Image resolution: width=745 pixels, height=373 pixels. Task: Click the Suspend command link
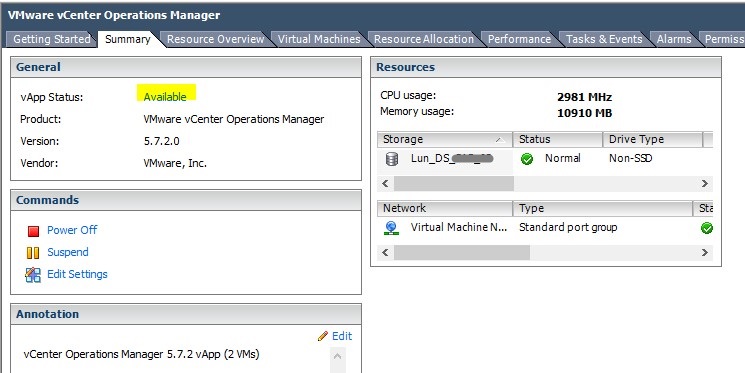67,252
